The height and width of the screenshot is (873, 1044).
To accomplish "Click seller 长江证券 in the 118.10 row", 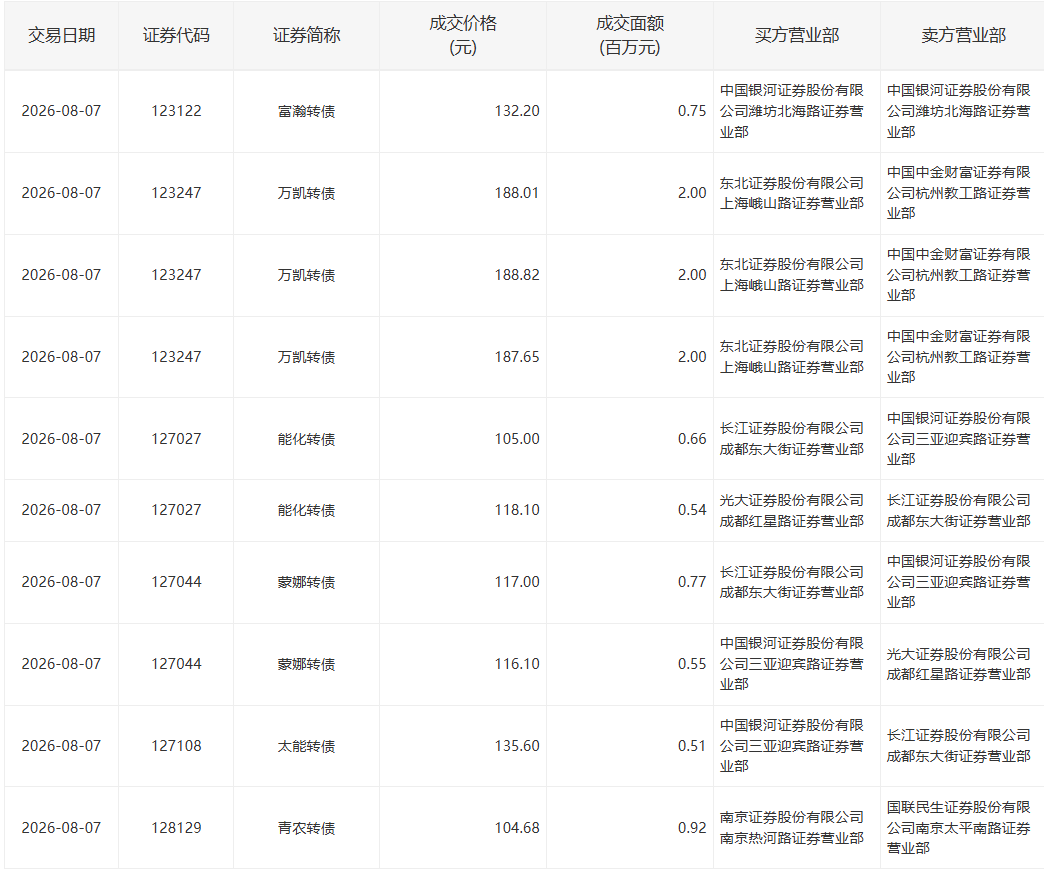I will (x=958, y=510).
